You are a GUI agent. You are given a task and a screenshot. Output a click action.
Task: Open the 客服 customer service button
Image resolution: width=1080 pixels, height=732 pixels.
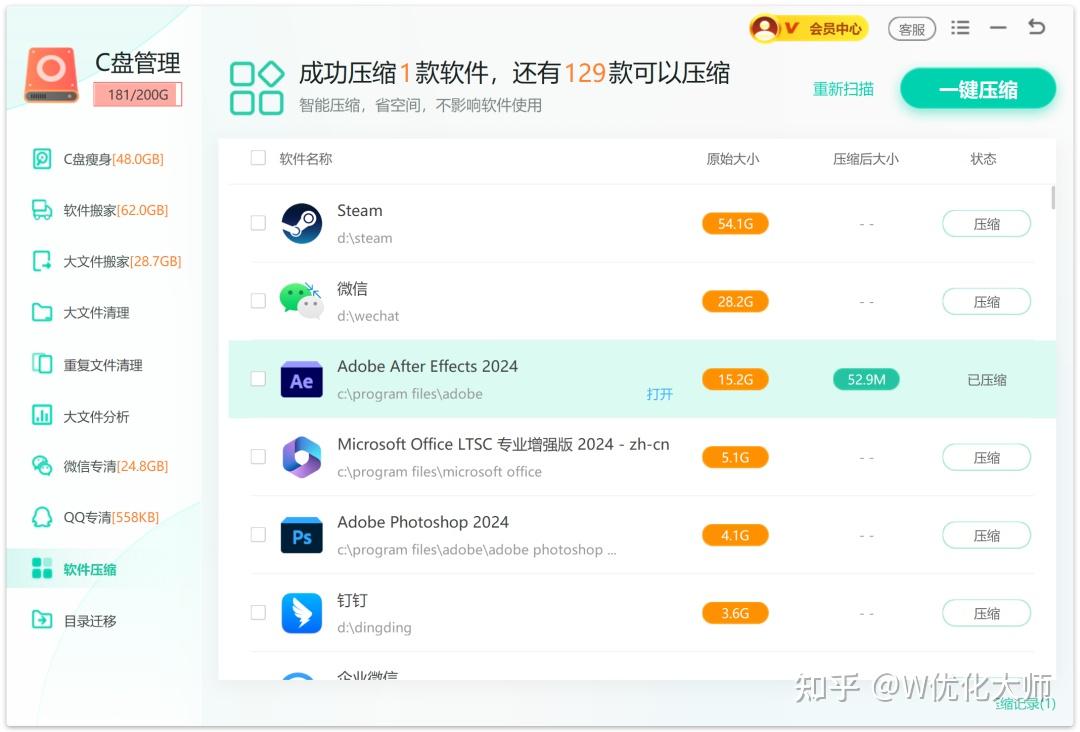(x=911, y=28)
